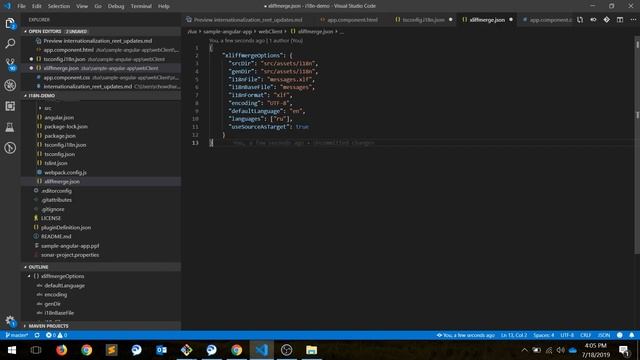Open the Source Control view icon
640x360 pixels.
(10, 64)
